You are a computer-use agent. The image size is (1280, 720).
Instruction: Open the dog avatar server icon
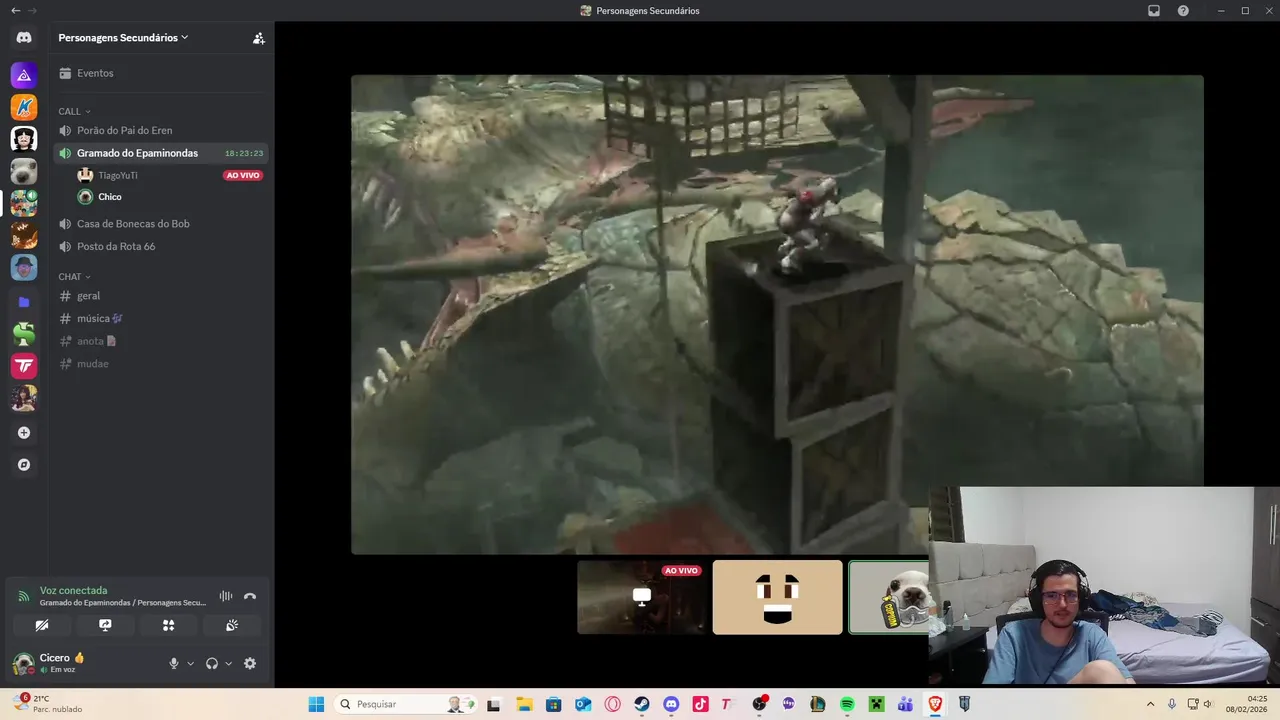pyautogui.click(x=24, y=172)
